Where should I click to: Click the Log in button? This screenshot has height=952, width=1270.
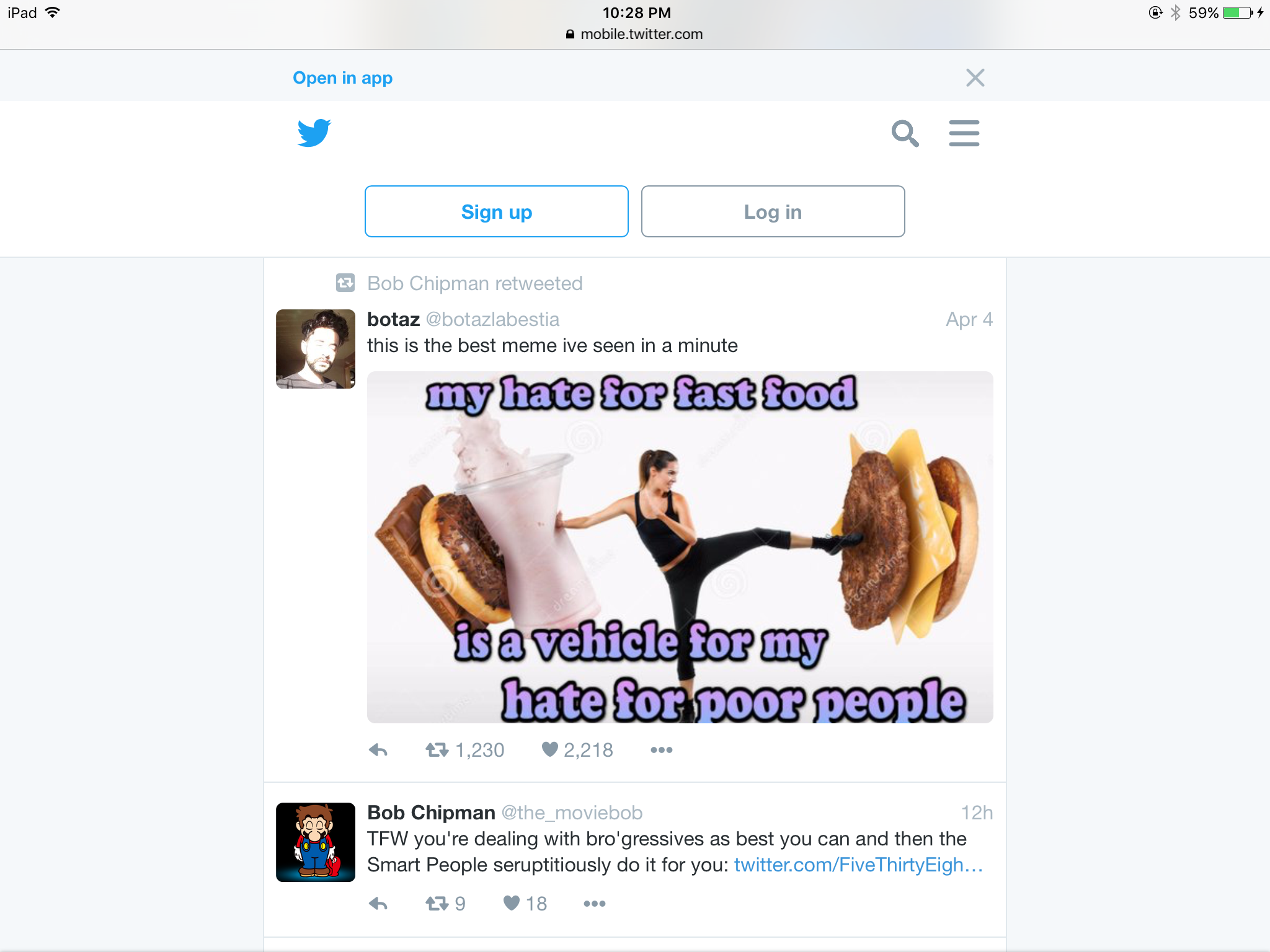coord(773,211)
